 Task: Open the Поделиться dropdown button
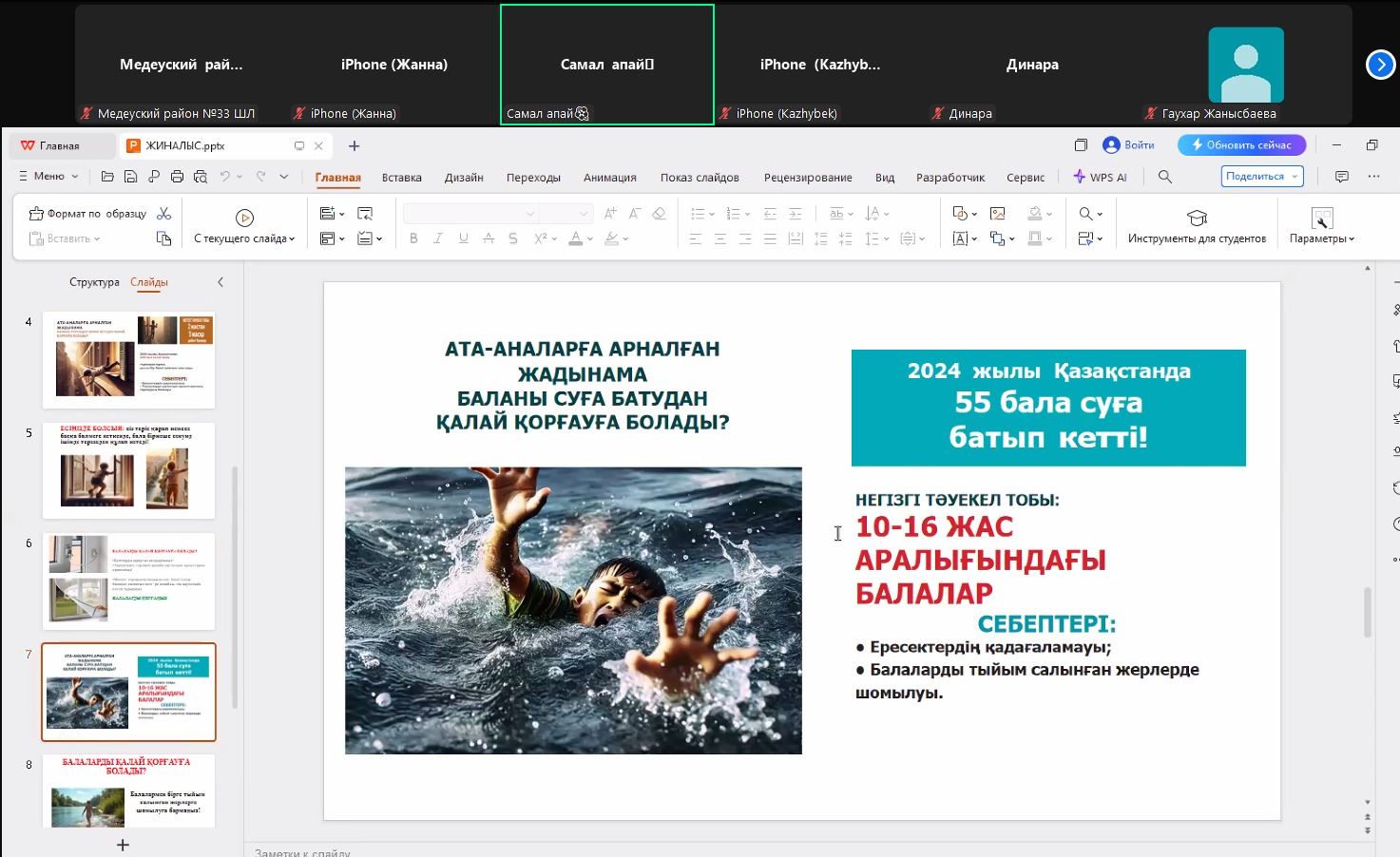click(x=1261, y=177)
